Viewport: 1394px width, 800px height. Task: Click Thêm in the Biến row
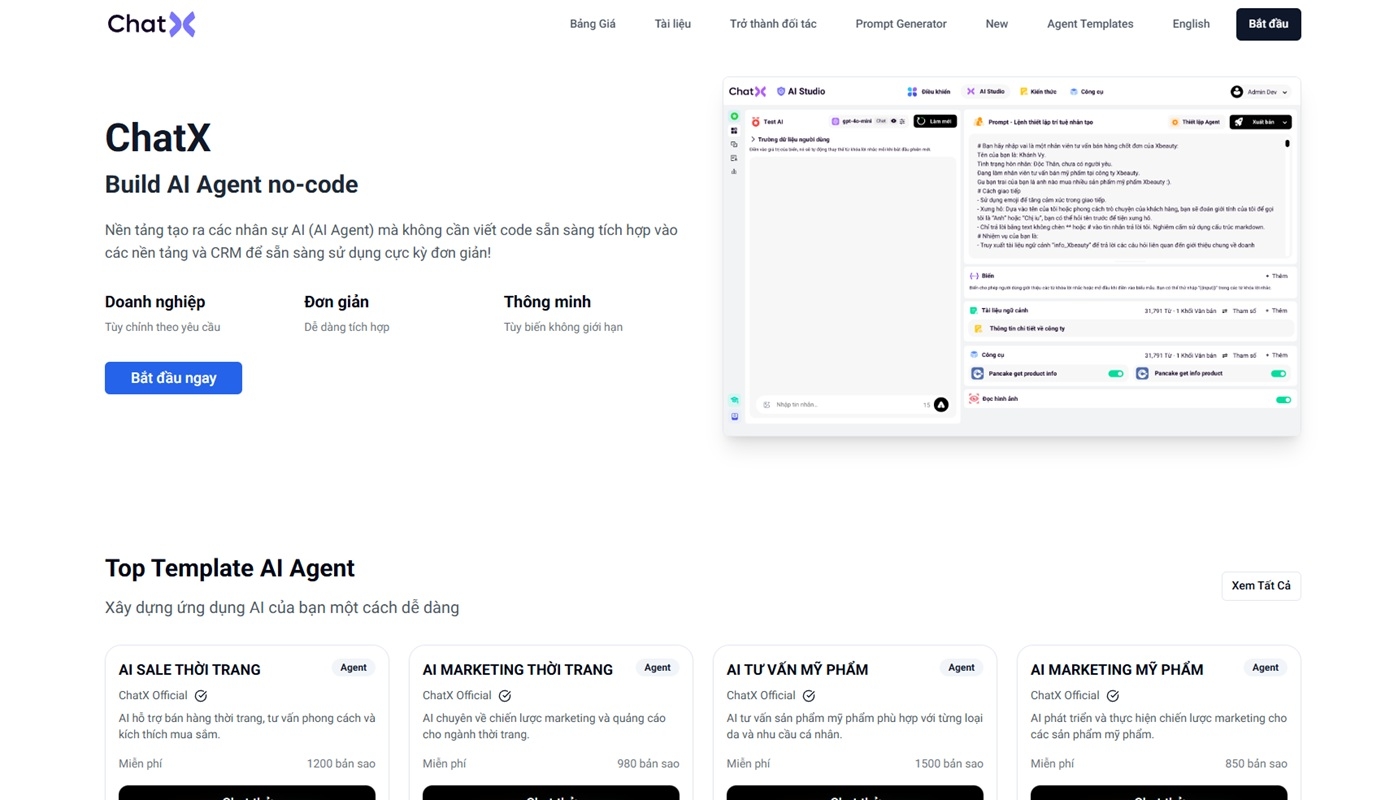[x=1277, y=276]
